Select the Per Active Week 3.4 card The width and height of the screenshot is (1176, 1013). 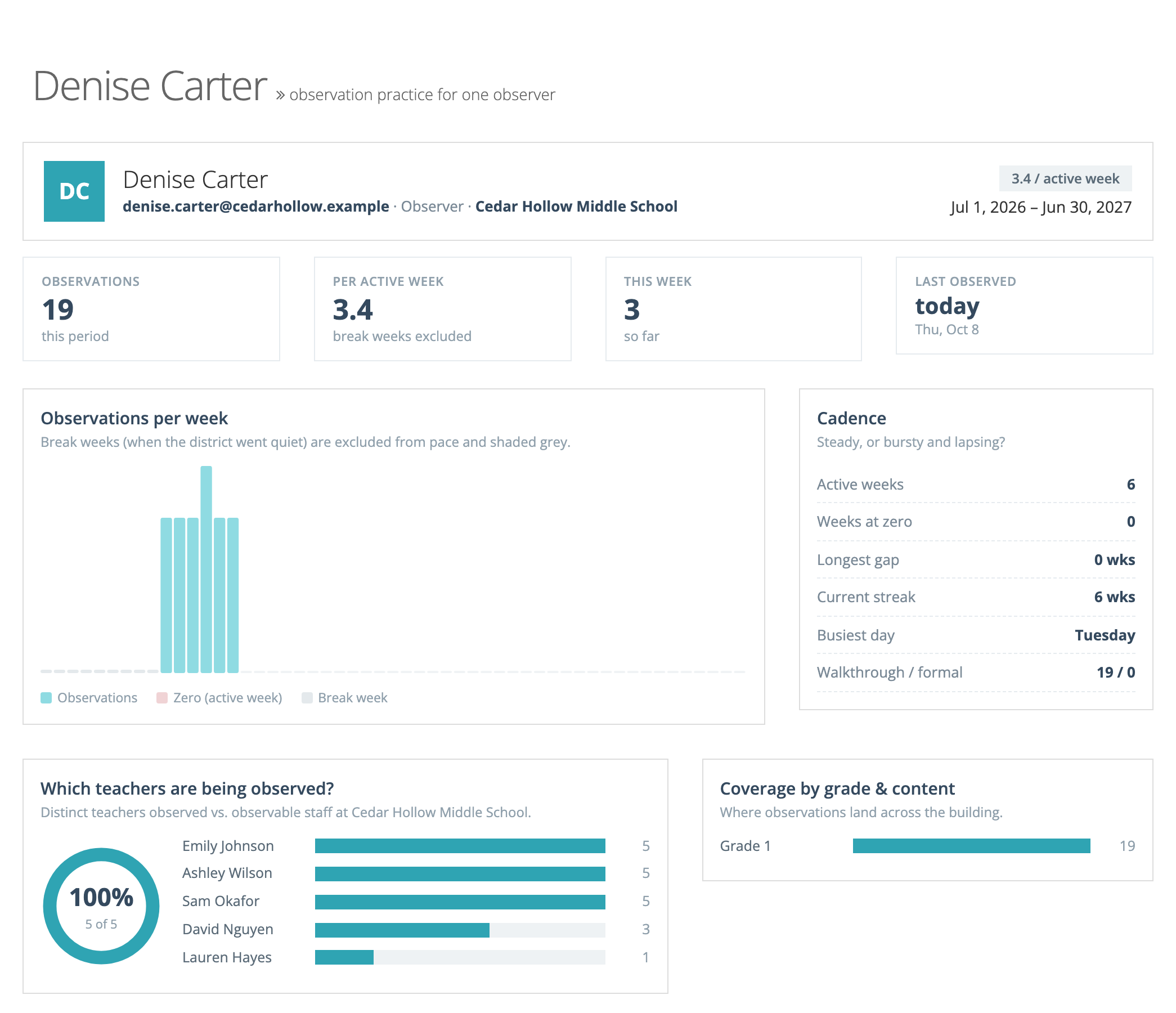tap(443, 309)
